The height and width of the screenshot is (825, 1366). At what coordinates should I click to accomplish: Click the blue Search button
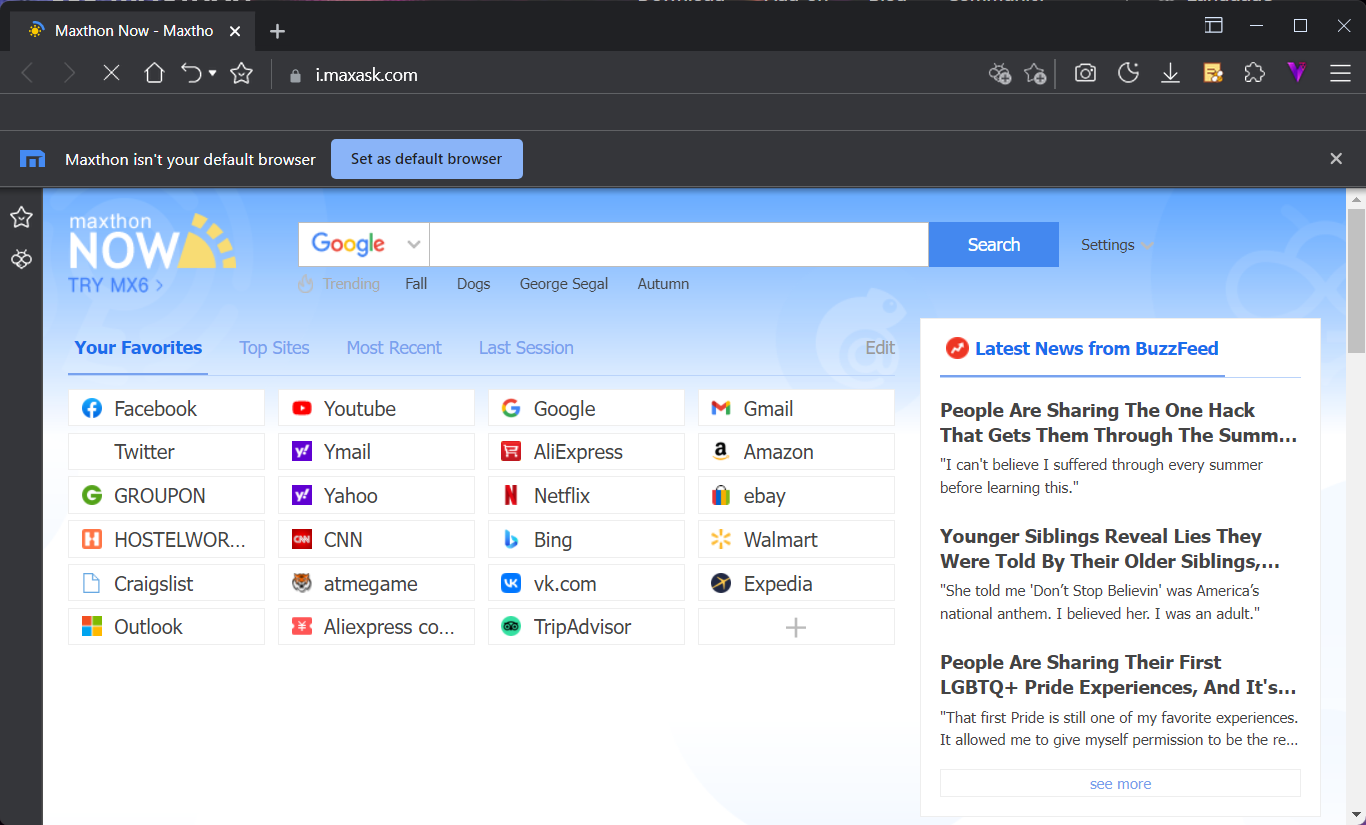click(994, 244)
